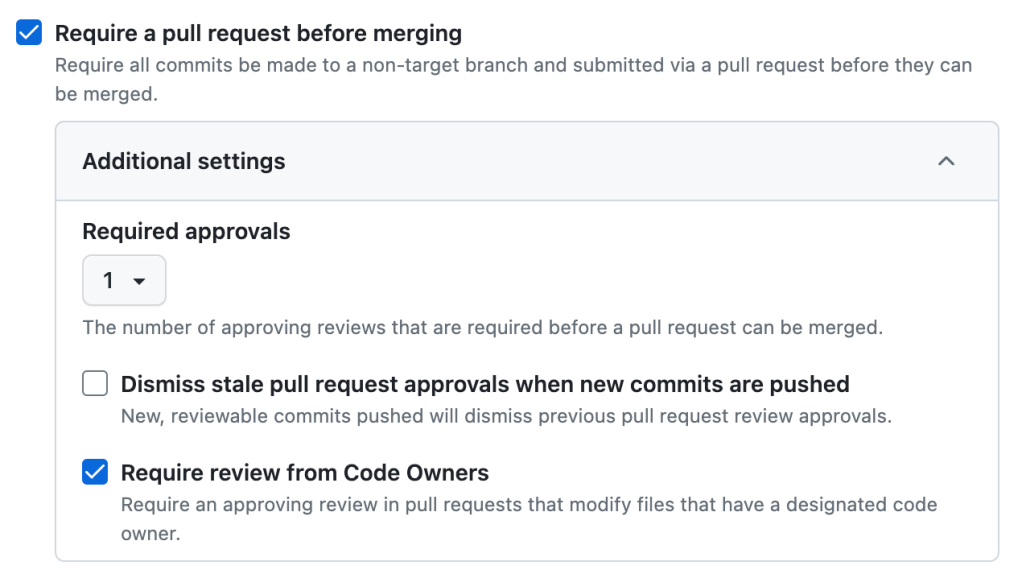Expand the approvals number dropdown showing 1
The image size is (1022, 578).
tap(124, 281)
